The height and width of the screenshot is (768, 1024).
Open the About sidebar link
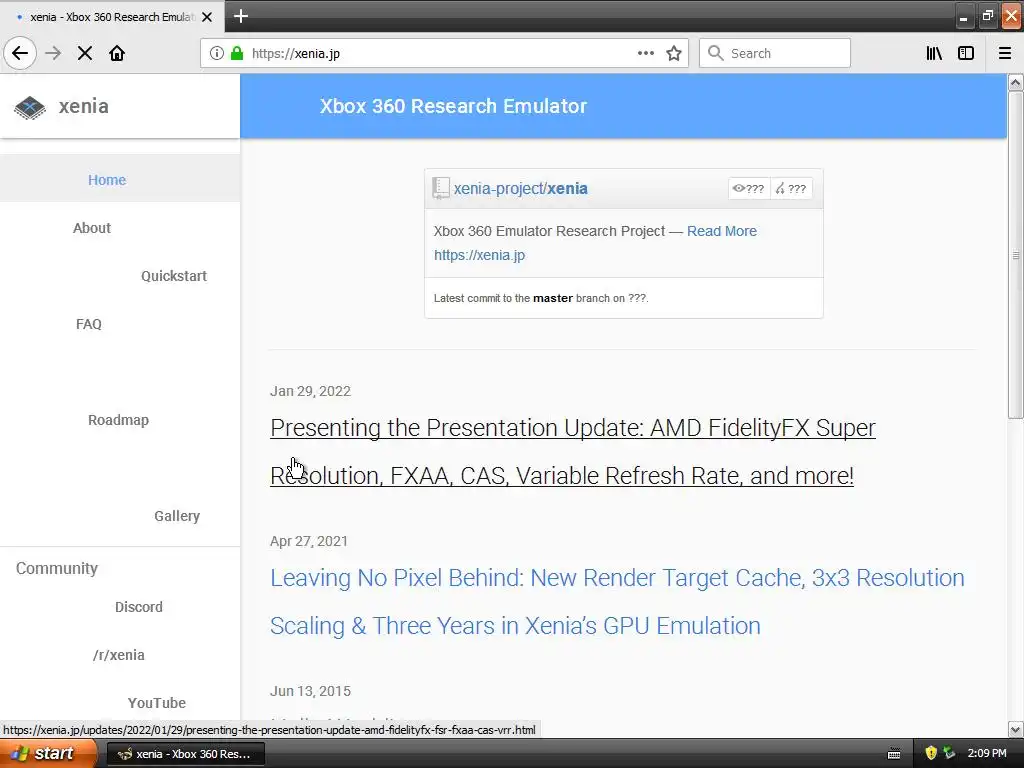point(91,228)
